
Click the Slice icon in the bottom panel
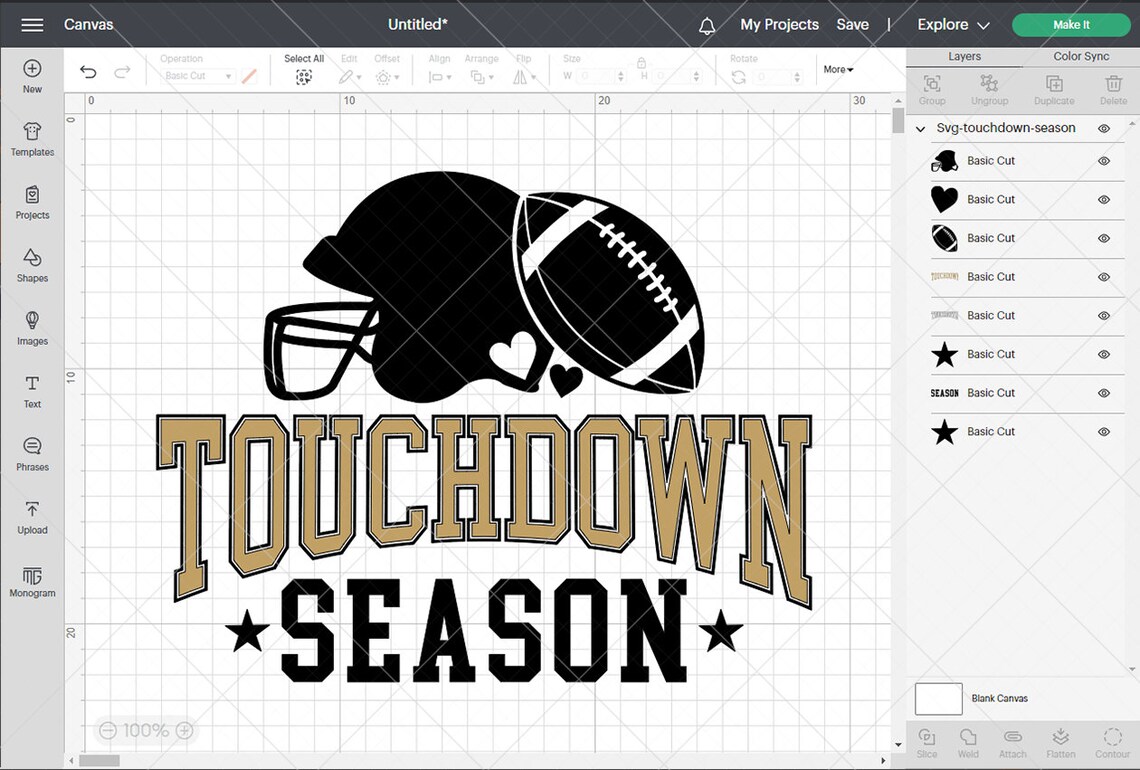pos(926,740)
